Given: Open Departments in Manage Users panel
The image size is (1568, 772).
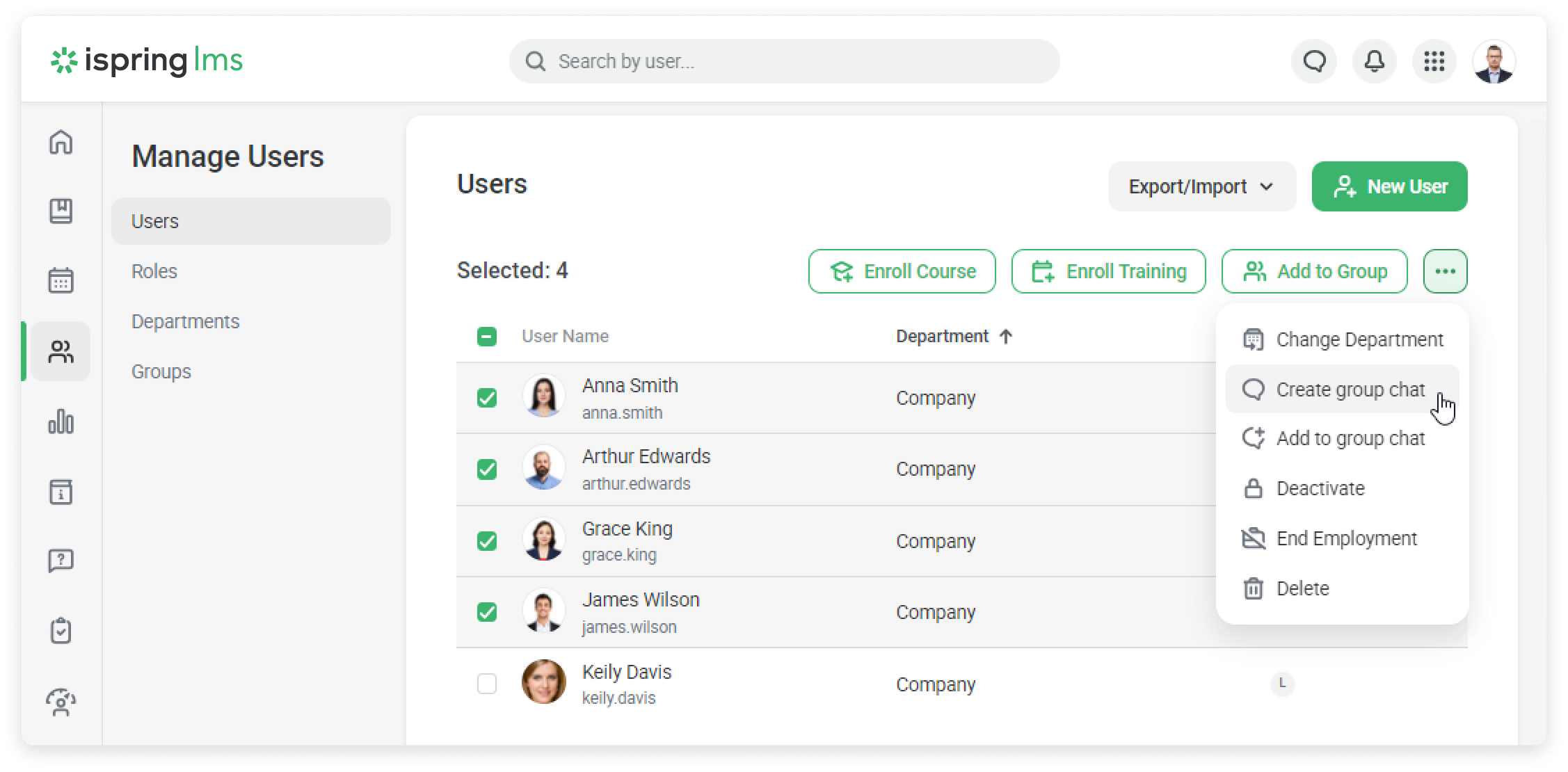Looking at the screenshot, I should tap(185, 321).
